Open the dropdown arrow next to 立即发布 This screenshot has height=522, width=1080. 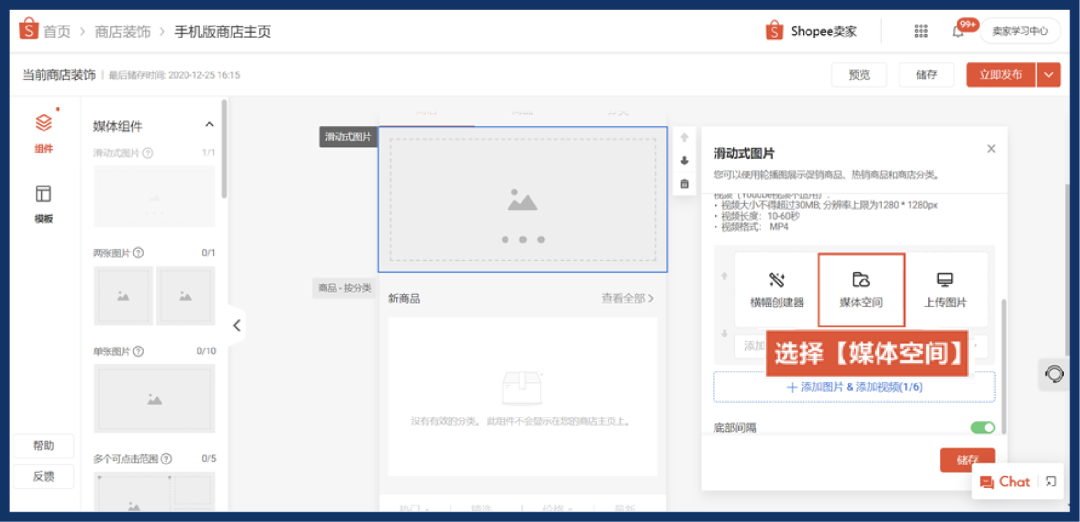(1048, 74)
